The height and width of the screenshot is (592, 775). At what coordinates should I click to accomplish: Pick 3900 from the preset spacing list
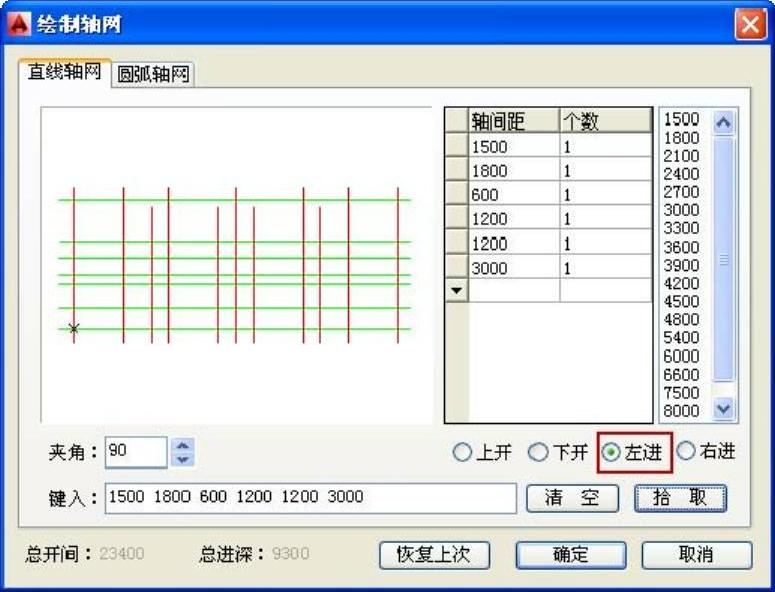[681, 265]
